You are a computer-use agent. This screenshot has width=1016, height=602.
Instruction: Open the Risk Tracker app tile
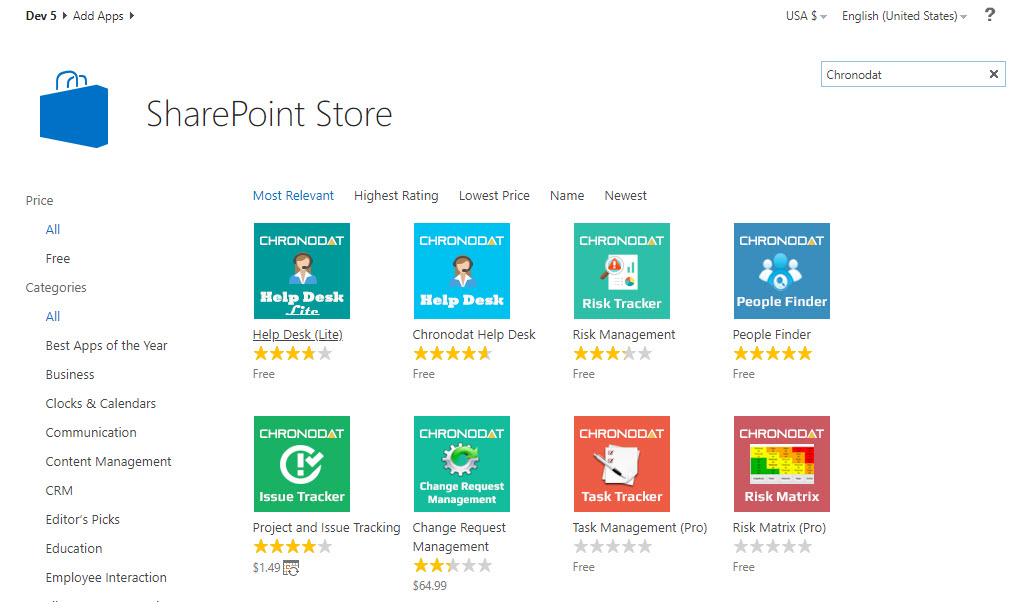click(x=621, y=271)
